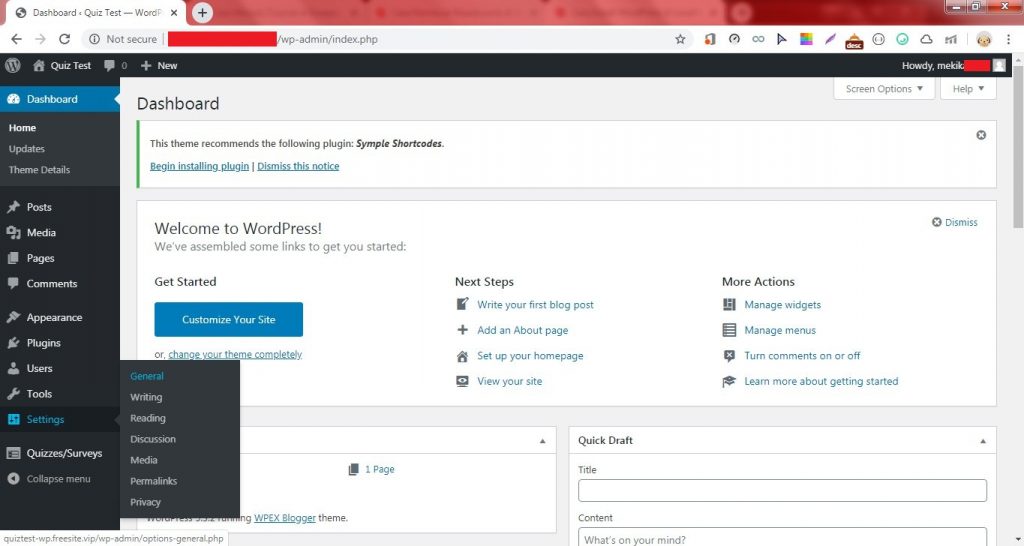Screen dimensions: 1024x546
Task: Expand the Screen Options panel
Action: click(884, 89)
